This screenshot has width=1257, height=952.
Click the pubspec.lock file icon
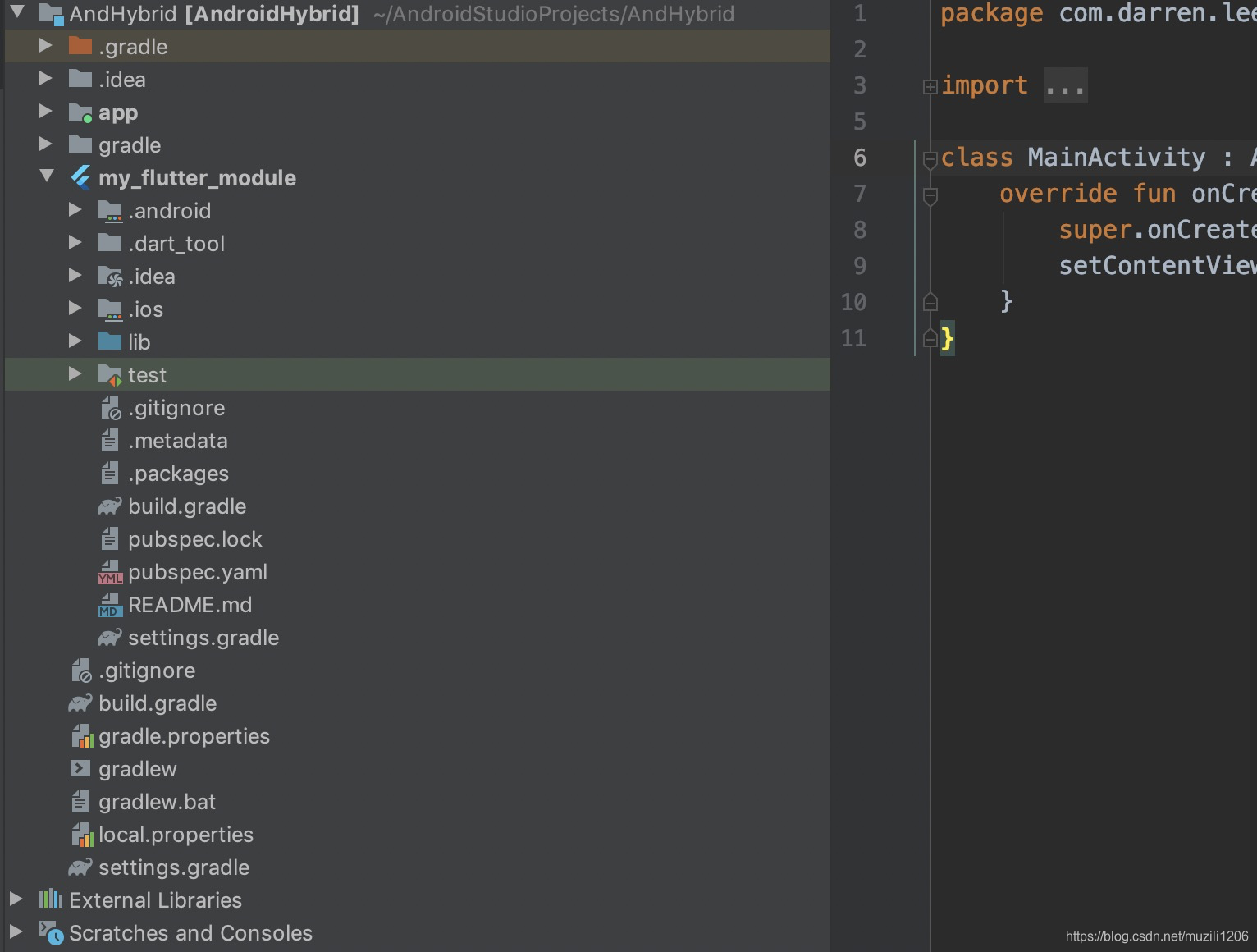point(109,539)
